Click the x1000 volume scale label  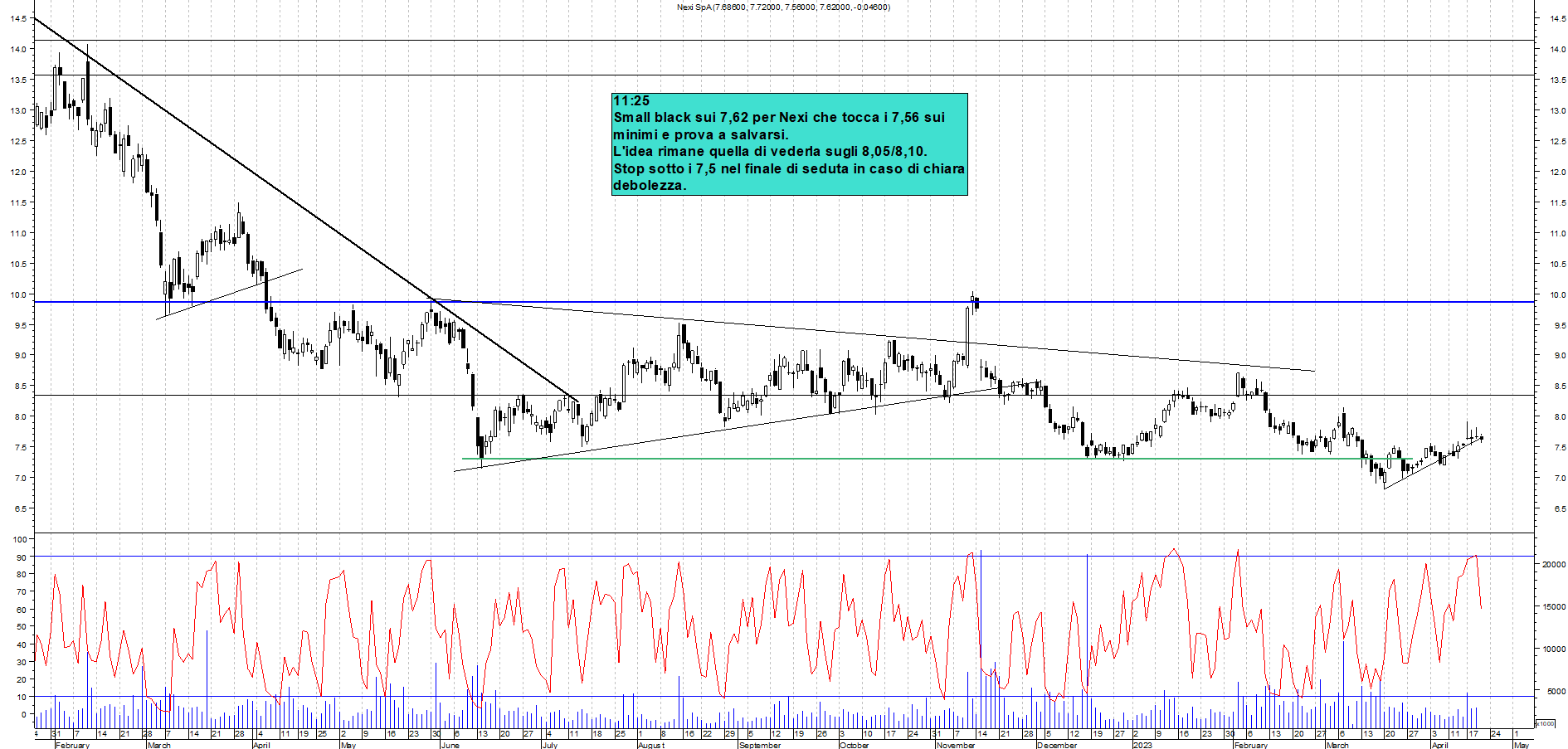pos(1546,723)
